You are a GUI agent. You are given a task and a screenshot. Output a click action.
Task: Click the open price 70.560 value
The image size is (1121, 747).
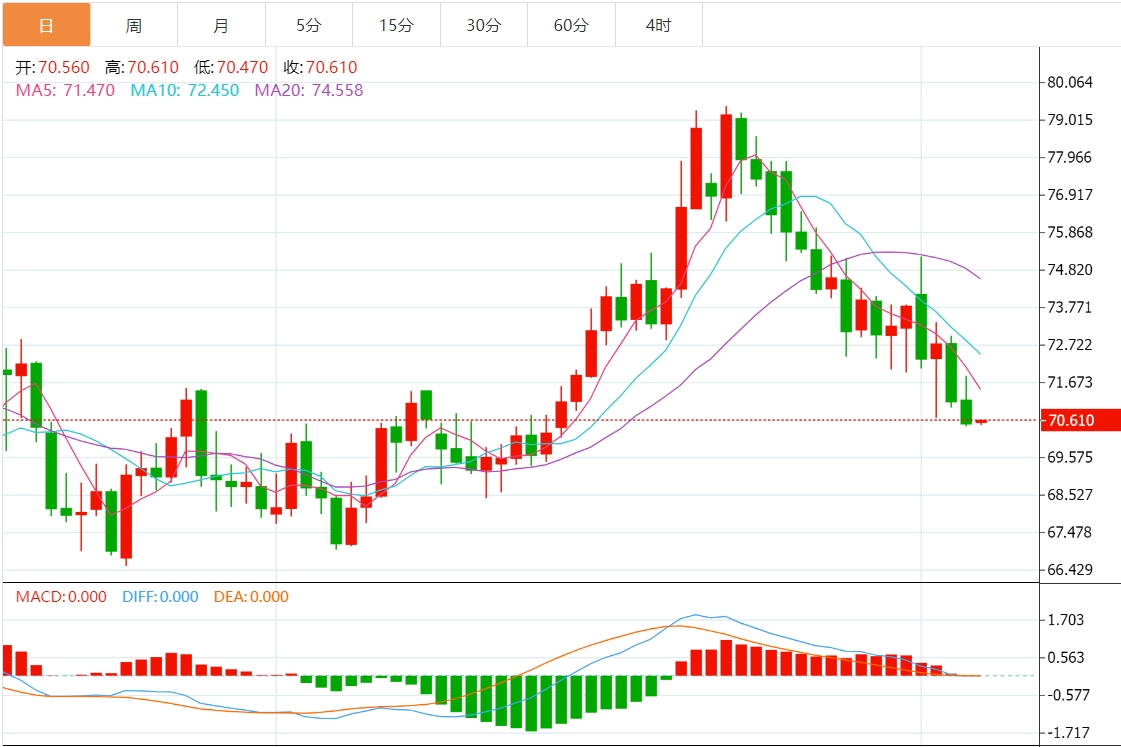(x=64, y=67)
